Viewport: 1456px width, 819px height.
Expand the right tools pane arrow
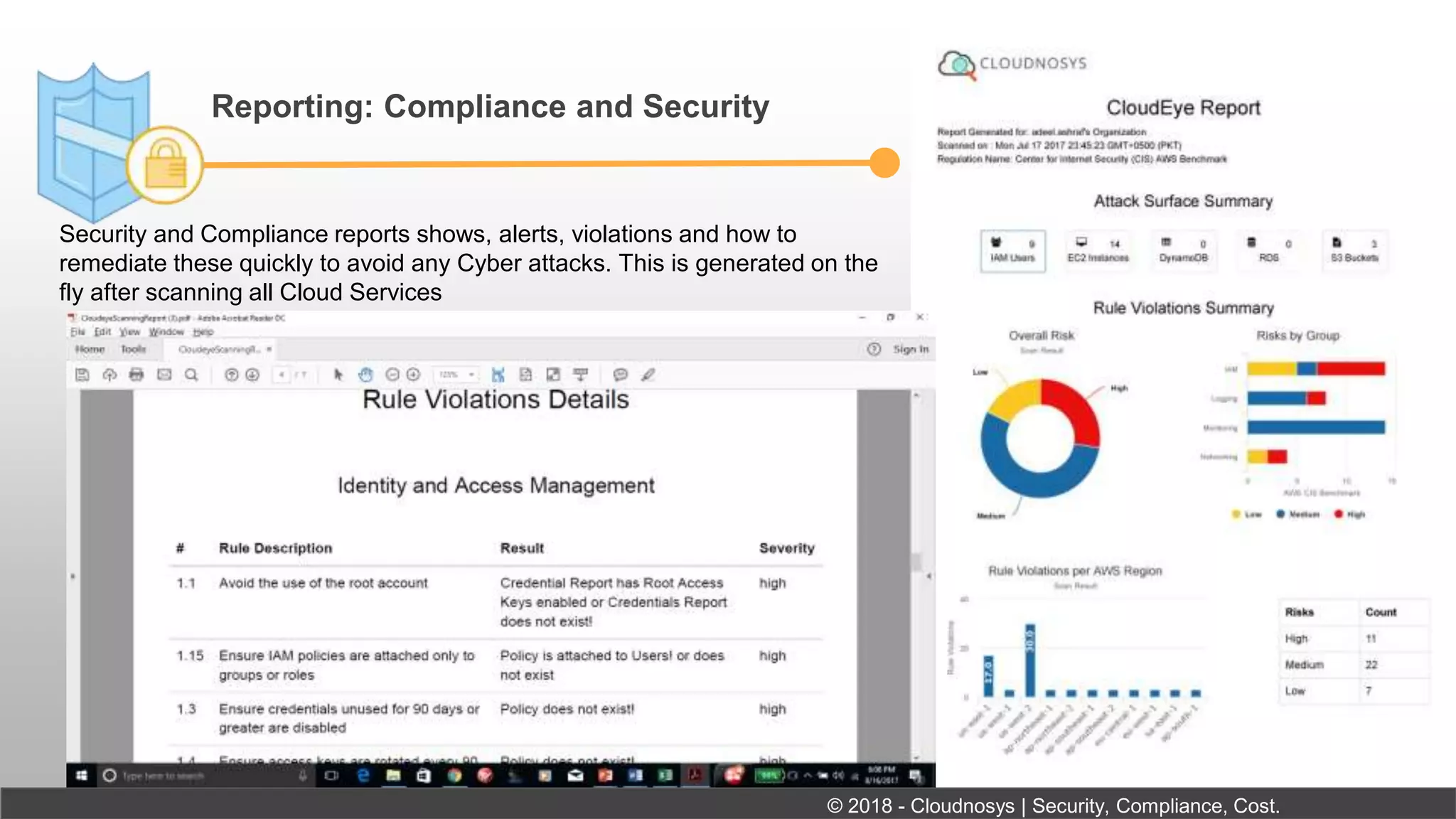928,577
